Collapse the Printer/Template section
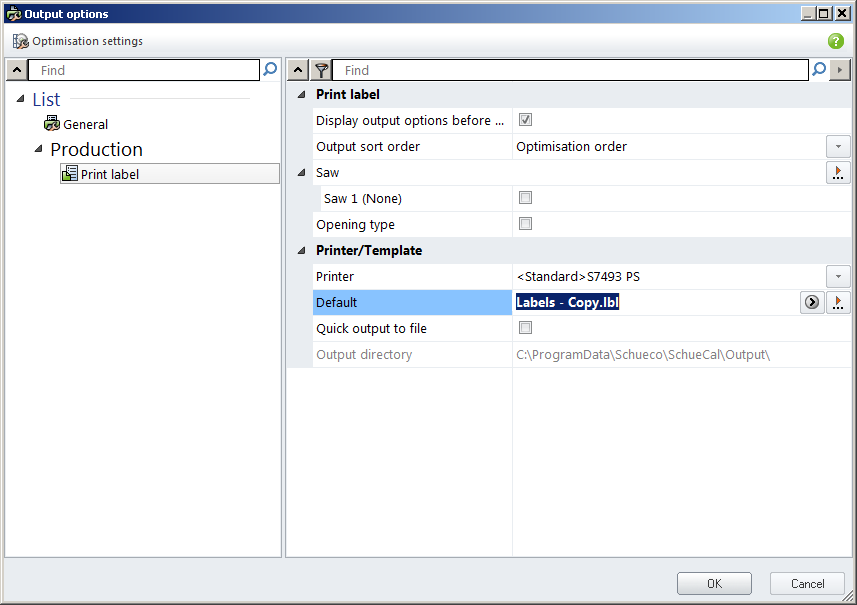 [x=302, y=251]
